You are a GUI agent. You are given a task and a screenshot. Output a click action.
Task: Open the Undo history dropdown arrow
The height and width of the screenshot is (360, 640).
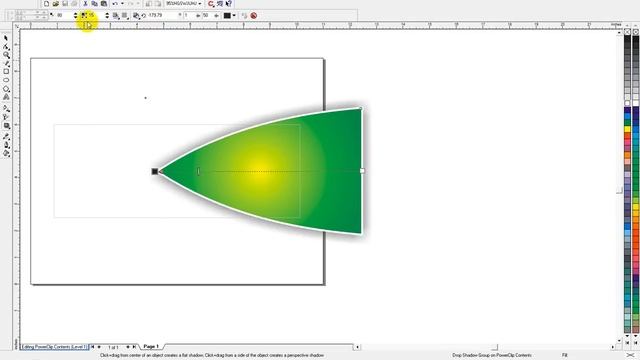[122, 4]
